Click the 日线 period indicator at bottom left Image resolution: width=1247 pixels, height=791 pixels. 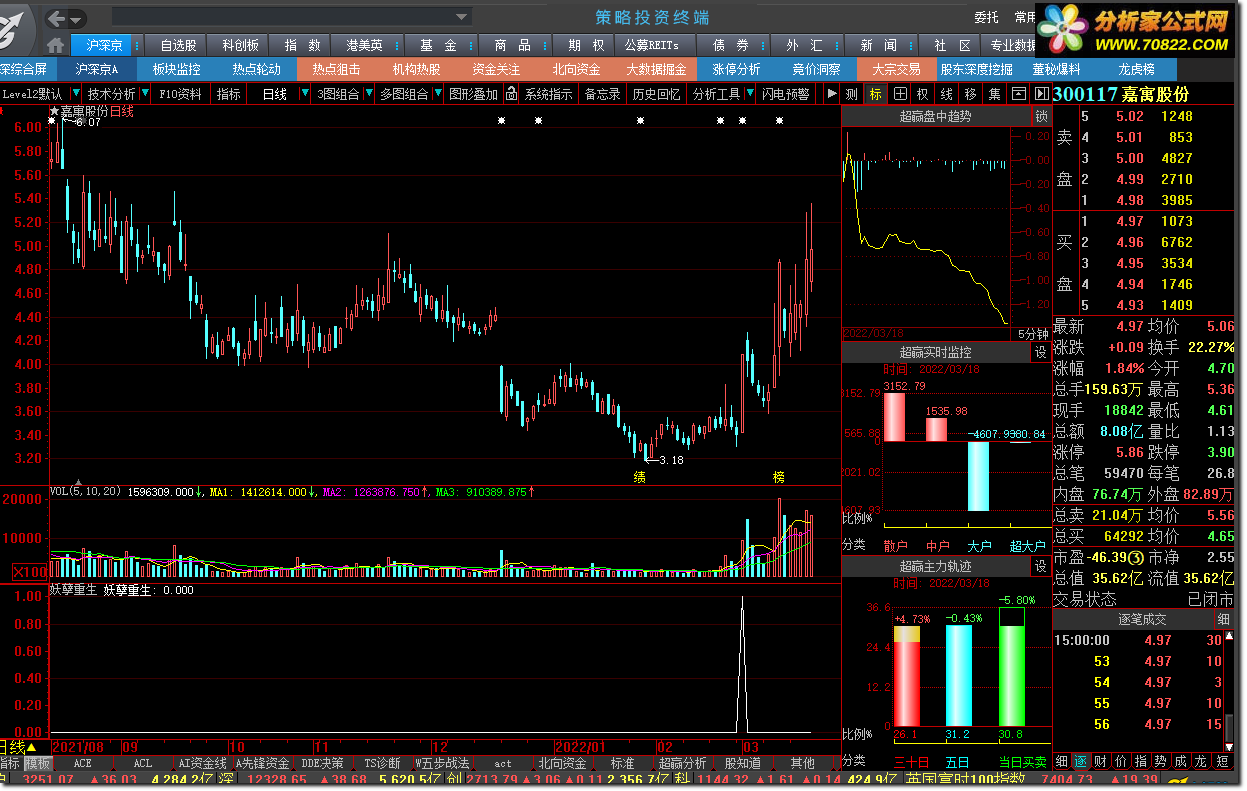[18, 747]
